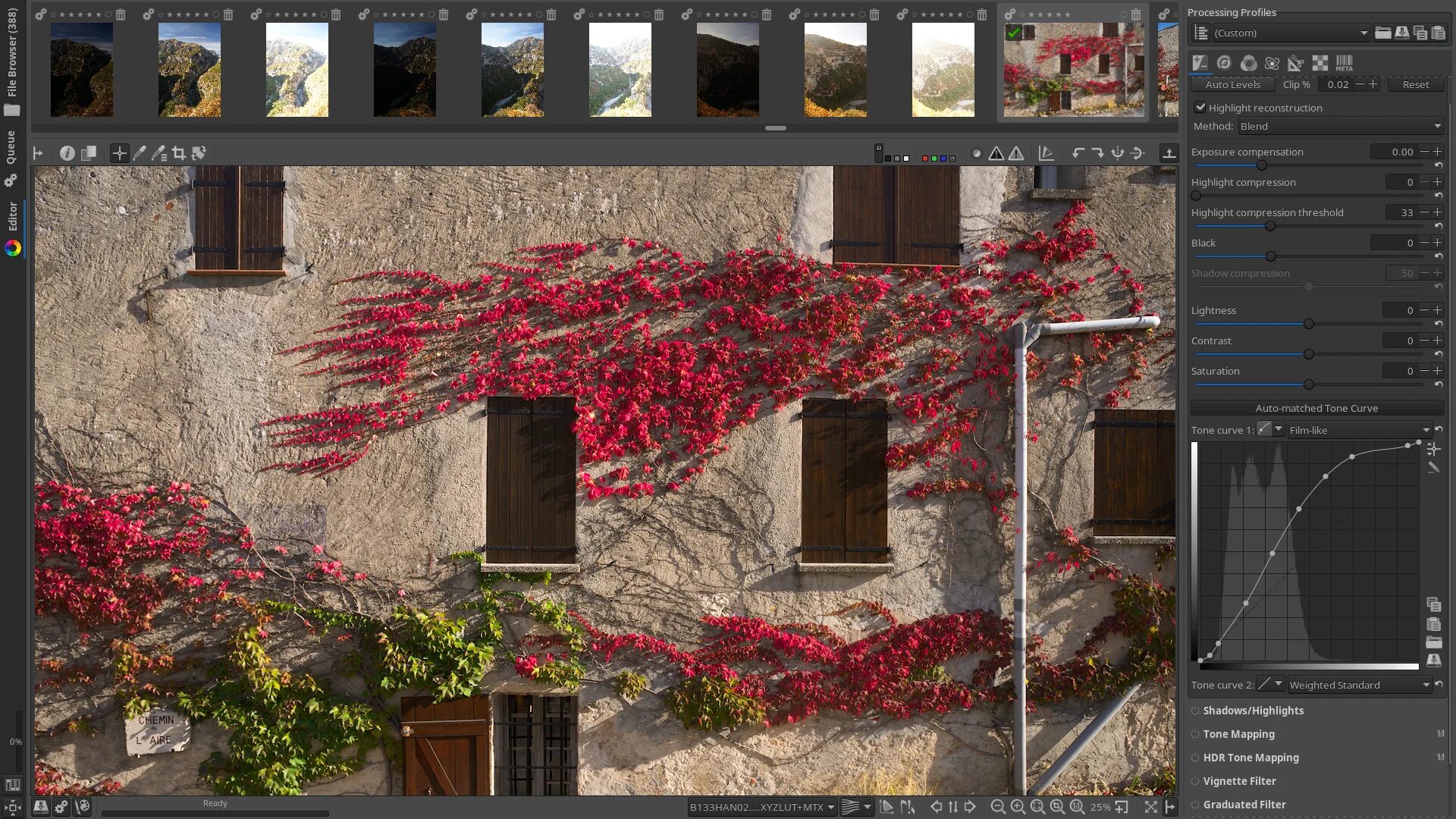
Task: Select the straighten/rotate tool
Action: click(199, 152)
